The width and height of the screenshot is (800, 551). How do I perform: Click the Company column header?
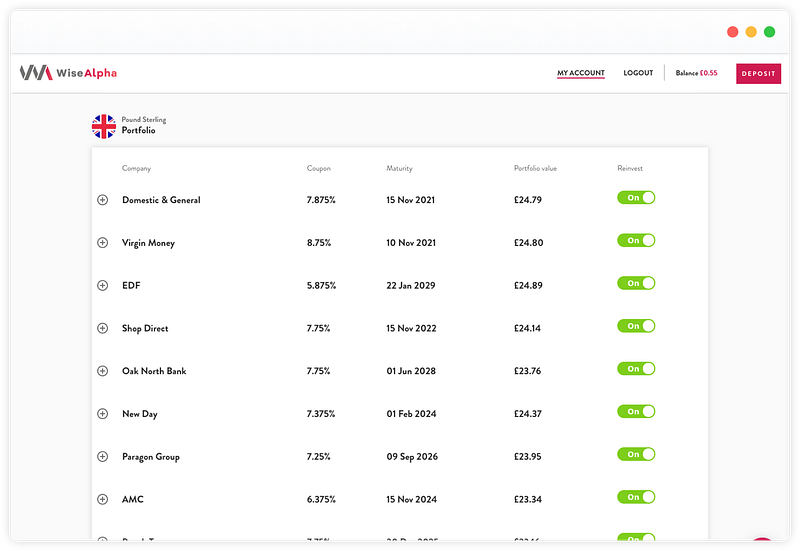pos(136,168)
